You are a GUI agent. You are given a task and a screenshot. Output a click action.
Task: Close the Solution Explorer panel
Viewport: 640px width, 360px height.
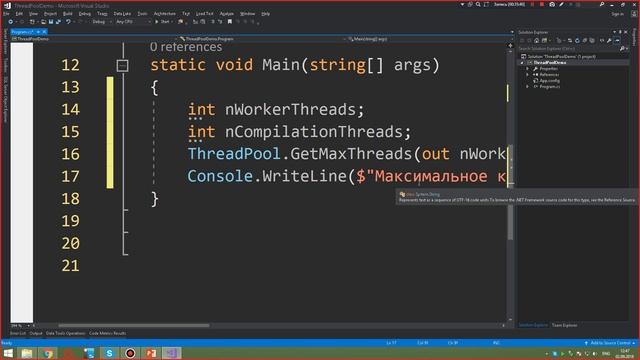tap(626, 32)
